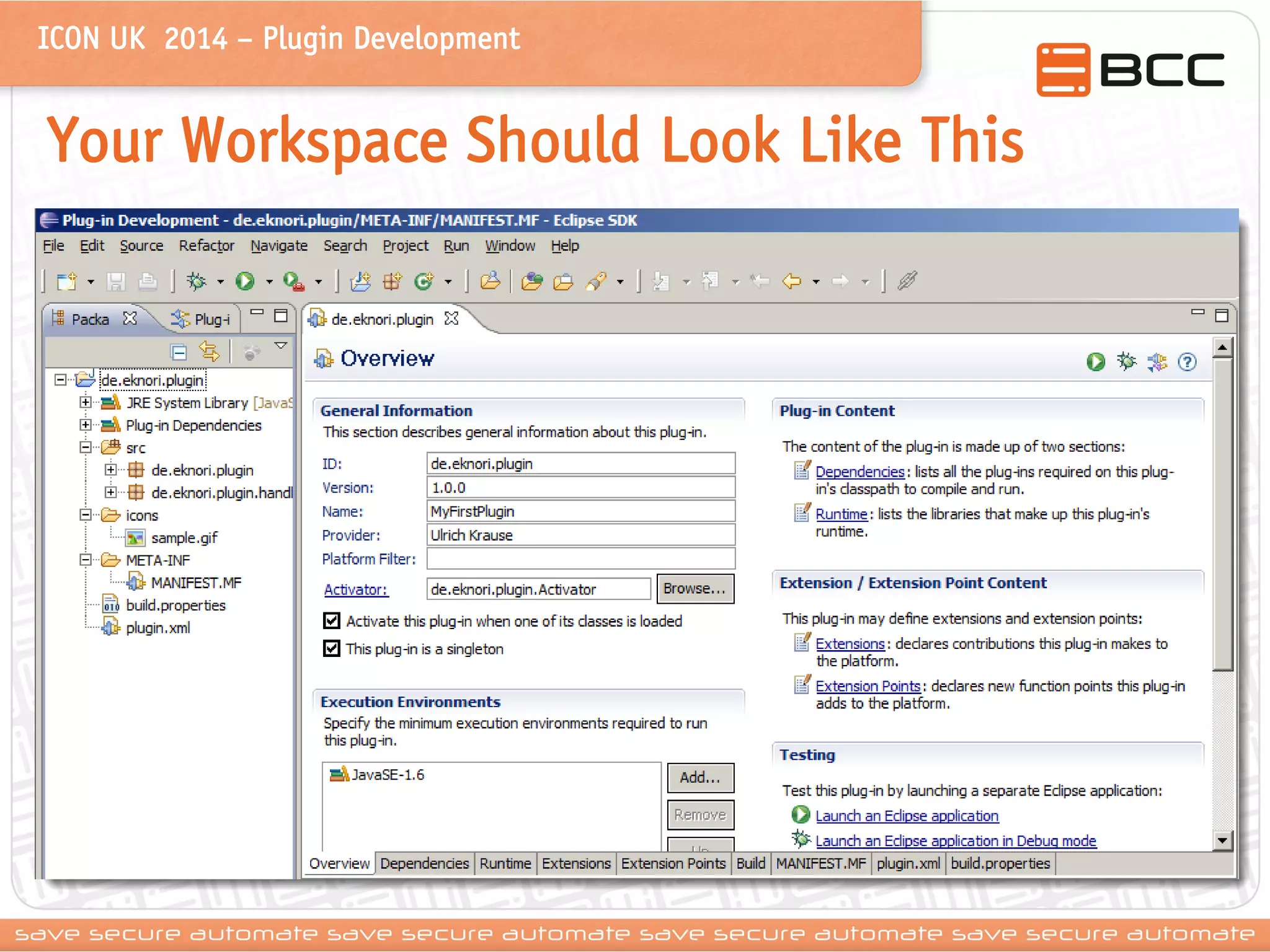Expand the JRE System Library node
Image resolution: width=1270 pixels, height=952 pixels.
86,402
